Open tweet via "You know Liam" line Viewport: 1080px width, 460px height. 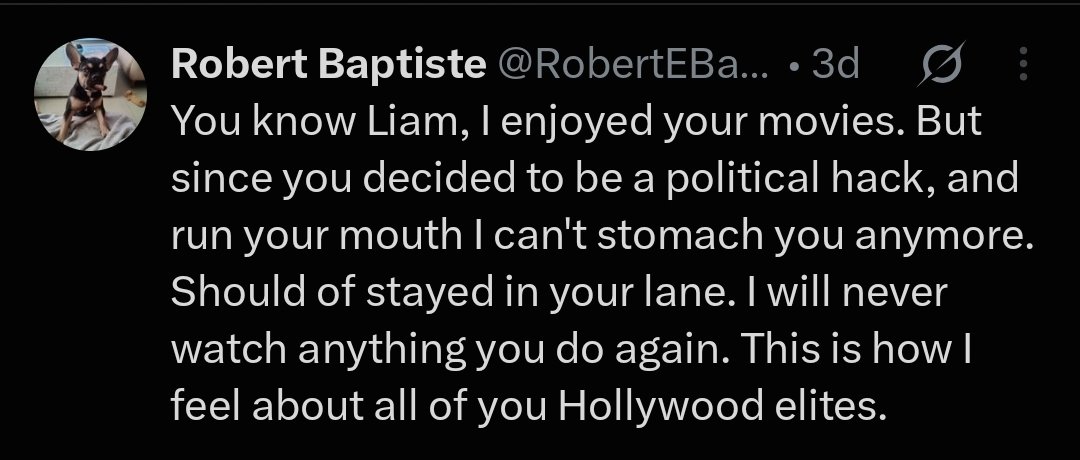click(576, 123)
